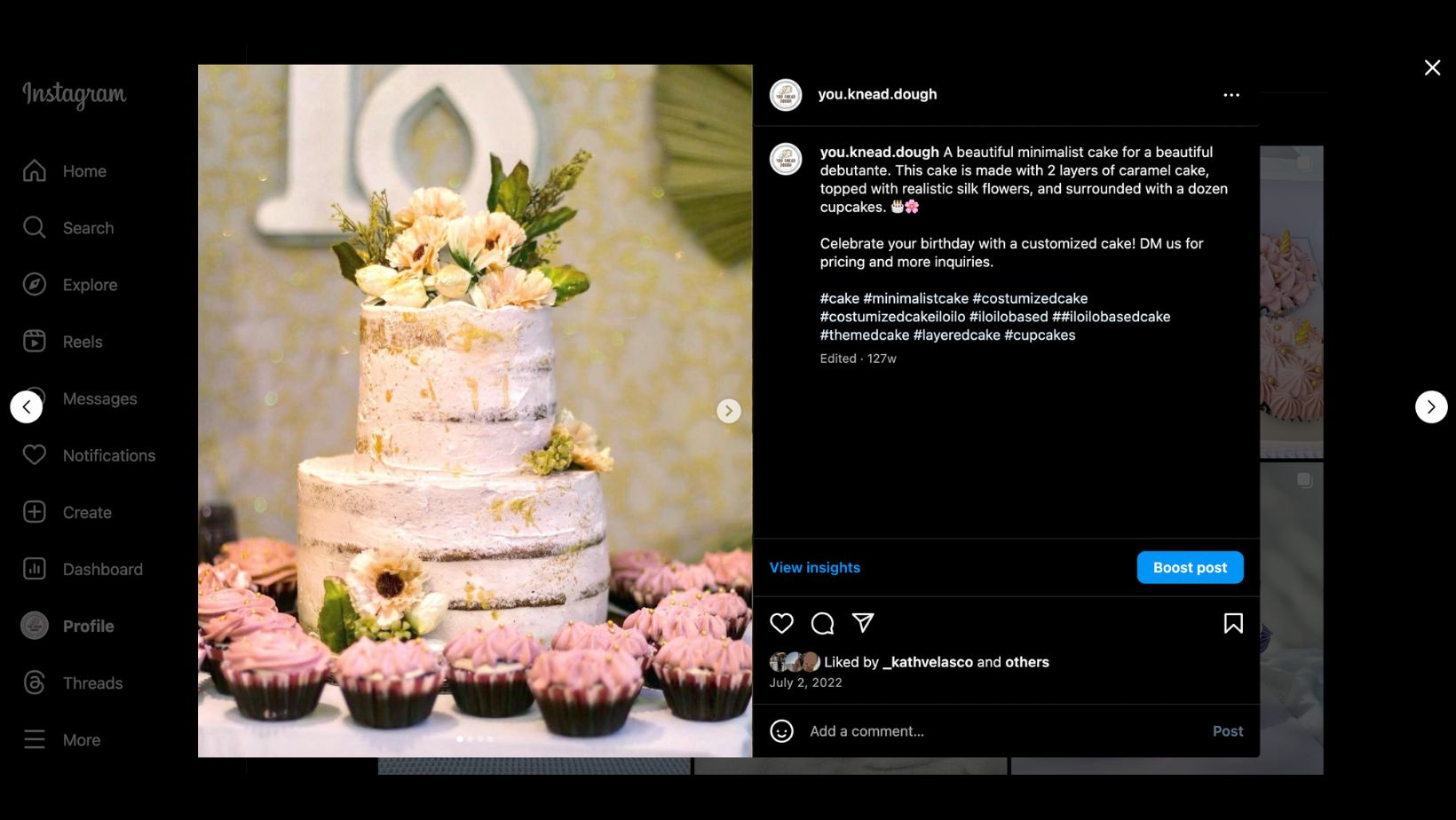Screen dimensions: 1456x820
Task: Select the Dashboard menu label
Action: (x=102, y=569)
